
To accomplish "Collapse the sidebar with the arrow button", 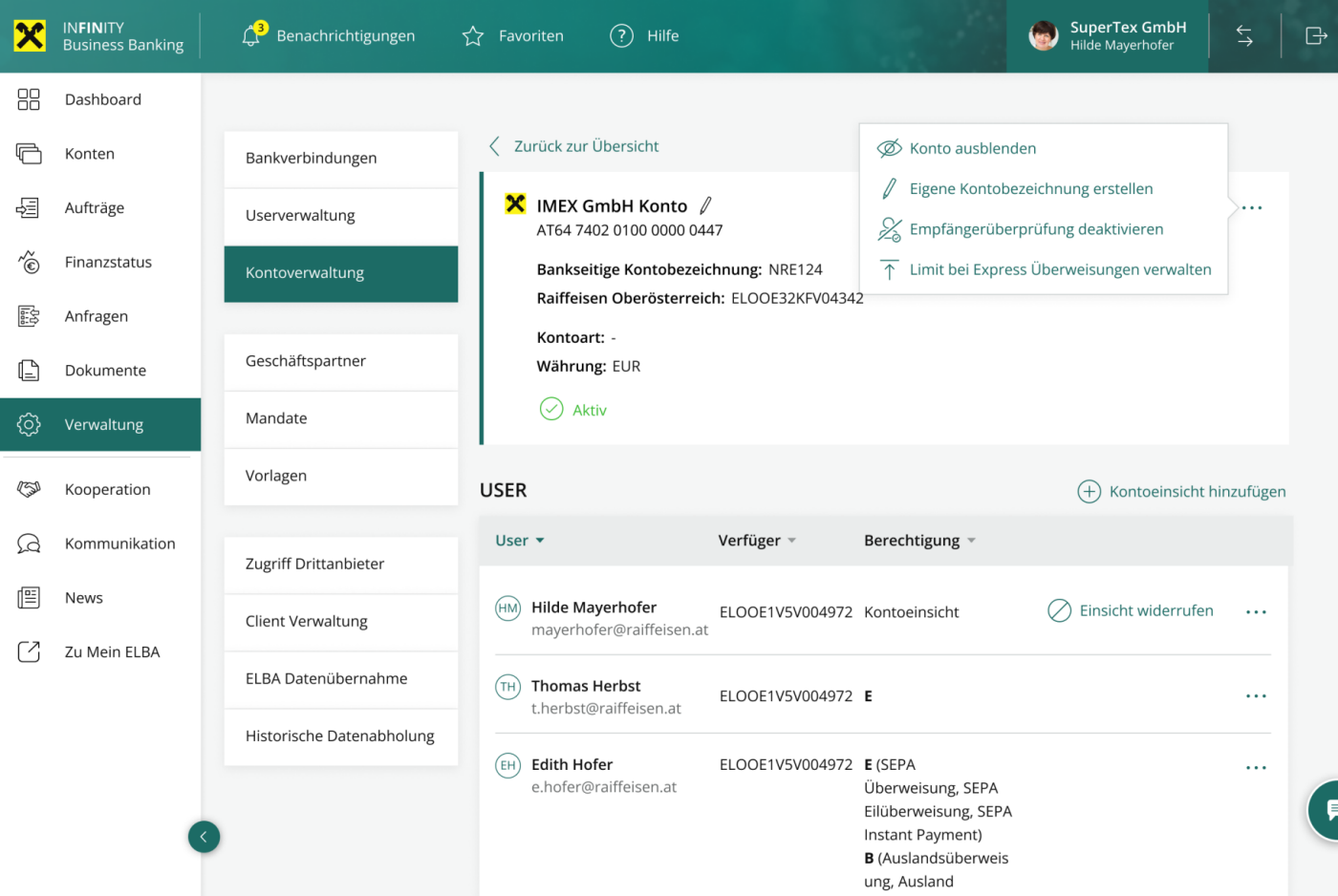I will [204, 837].
